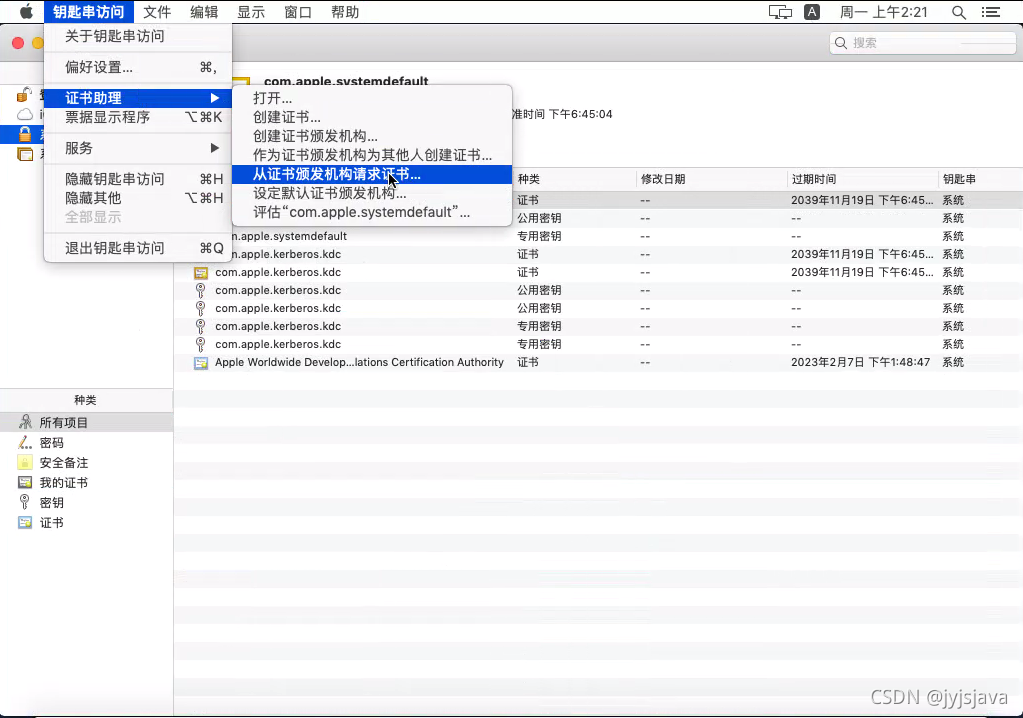Click the Secure Notes category icon
Image resolution: width=1023 pixels, height=718 pixels.
point(25,462)
